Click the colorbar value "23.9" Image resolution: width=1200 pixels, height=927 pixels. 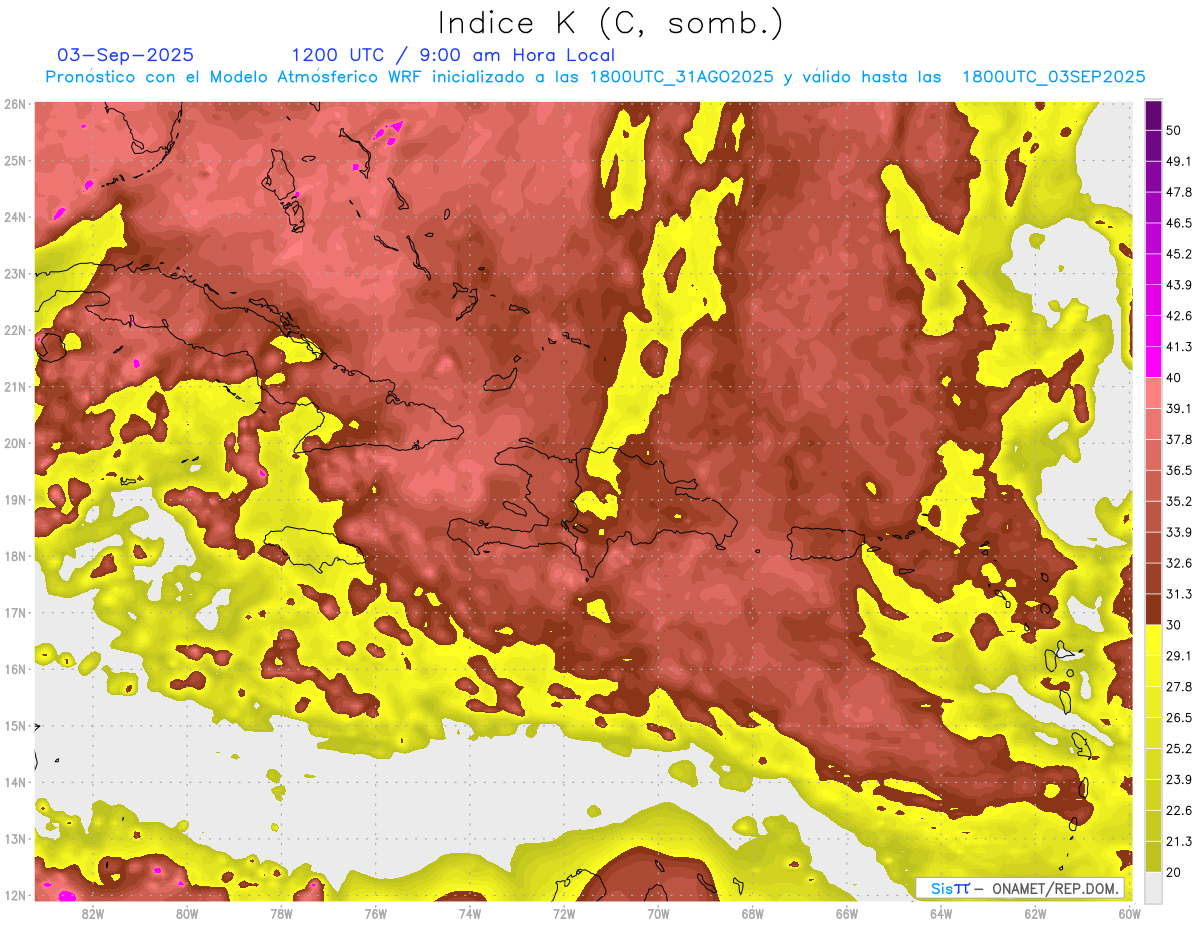click(x=1179, y=780)
